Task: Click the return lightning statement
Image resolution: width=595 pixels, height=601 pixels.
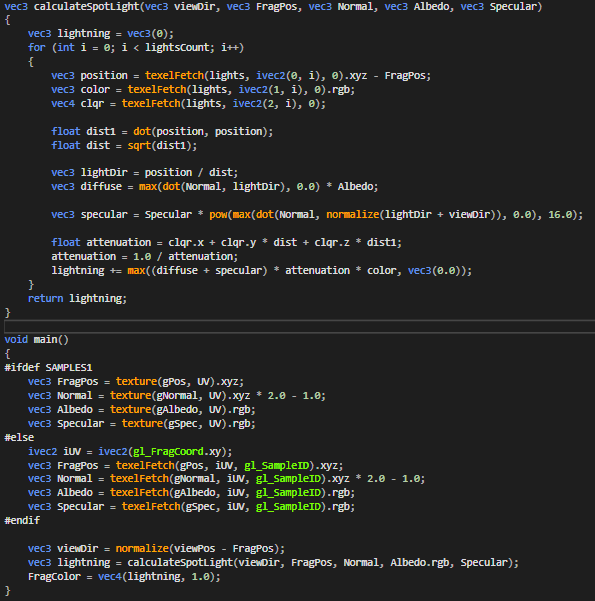Action: 77,299
